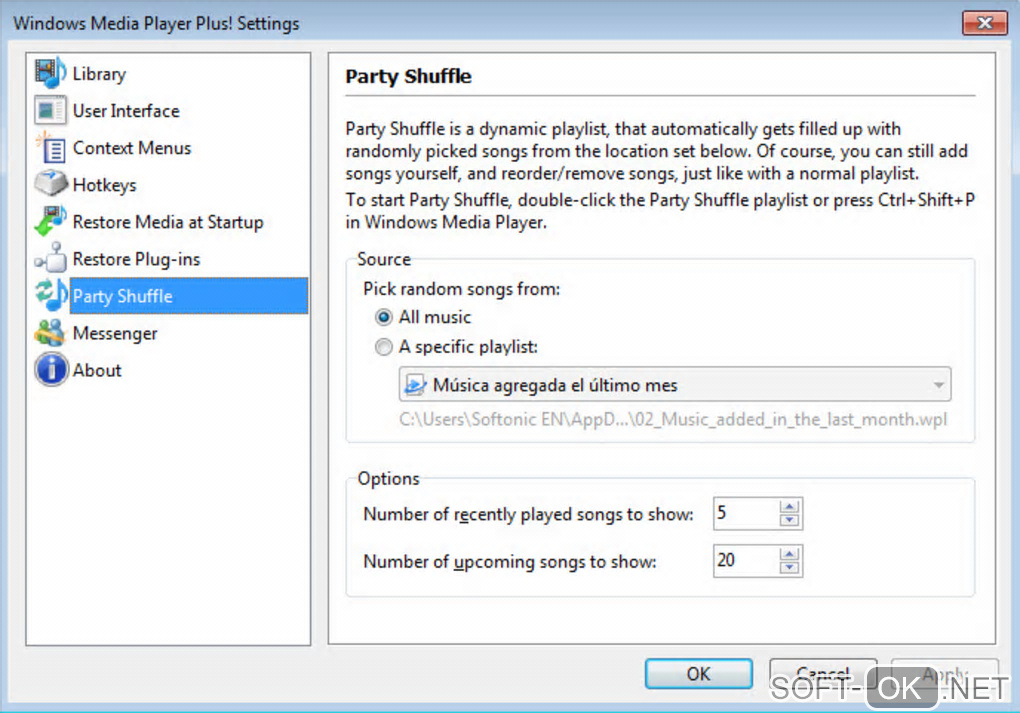Increase upcoming songs count
The width and height of the screenshot is (1020, 713).
(789, 554)
